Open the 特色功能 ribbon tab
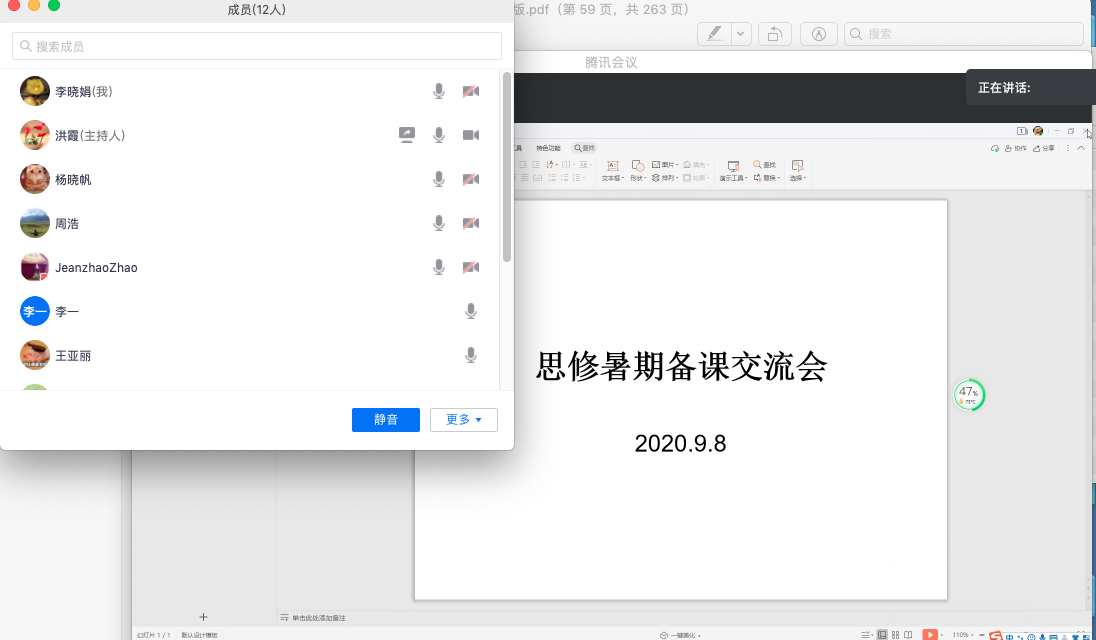The width and height of the screenshot is (1096, 640). [x=549, y=148]
